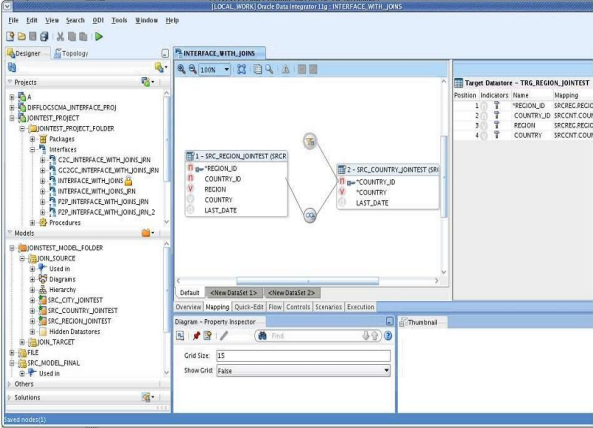The image size is (593, 428).
Task: Run the interface with green play icon
Action: 99,37
